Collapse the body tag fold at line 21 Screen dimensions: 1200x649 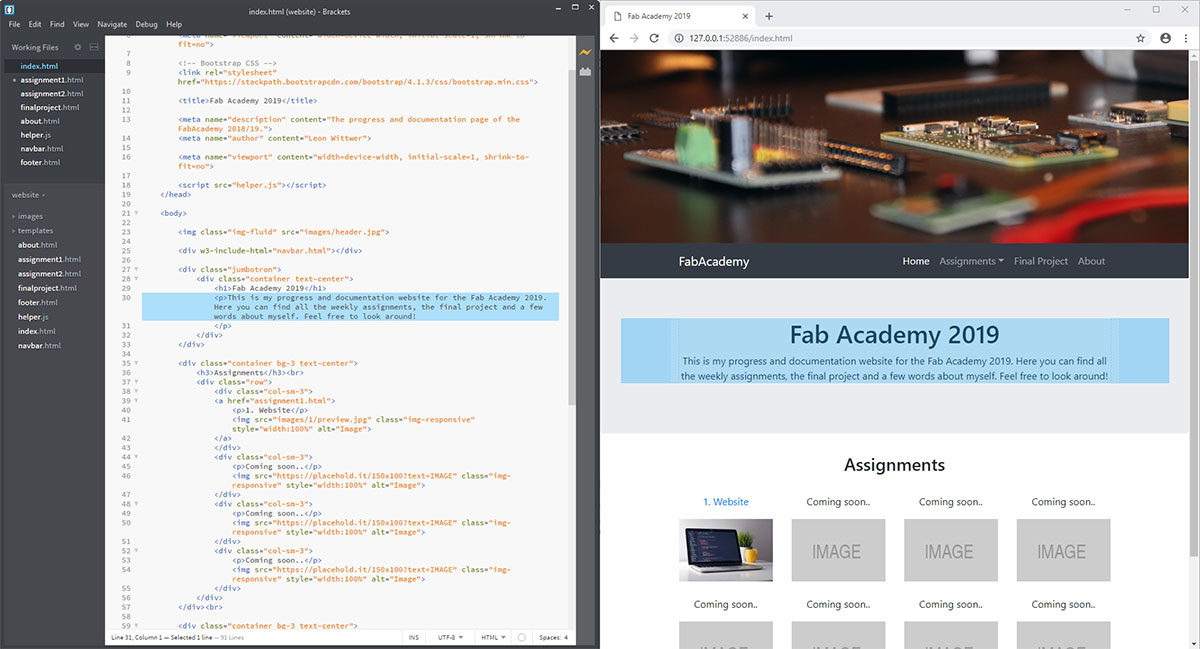135,213
